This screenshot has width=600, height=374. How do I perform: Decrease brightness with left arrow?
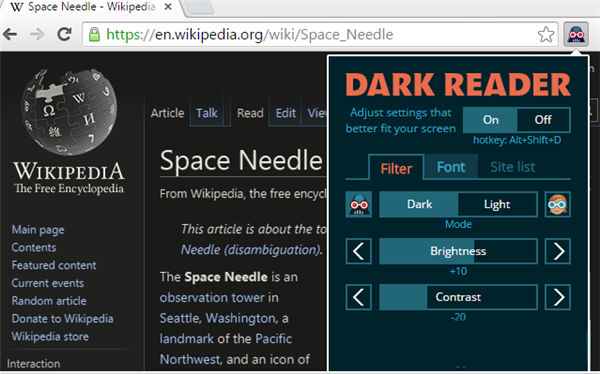pyautogui.click(x=359, y=251)
